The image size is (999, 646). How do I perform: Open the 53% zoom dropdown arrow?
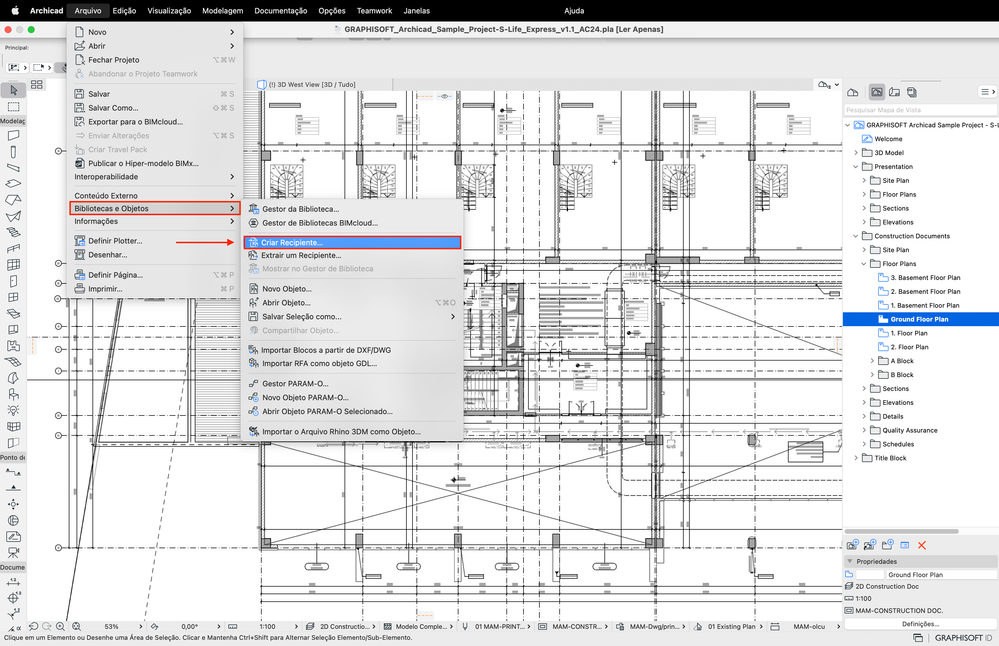pyautogui.click(x=141, y=627)
